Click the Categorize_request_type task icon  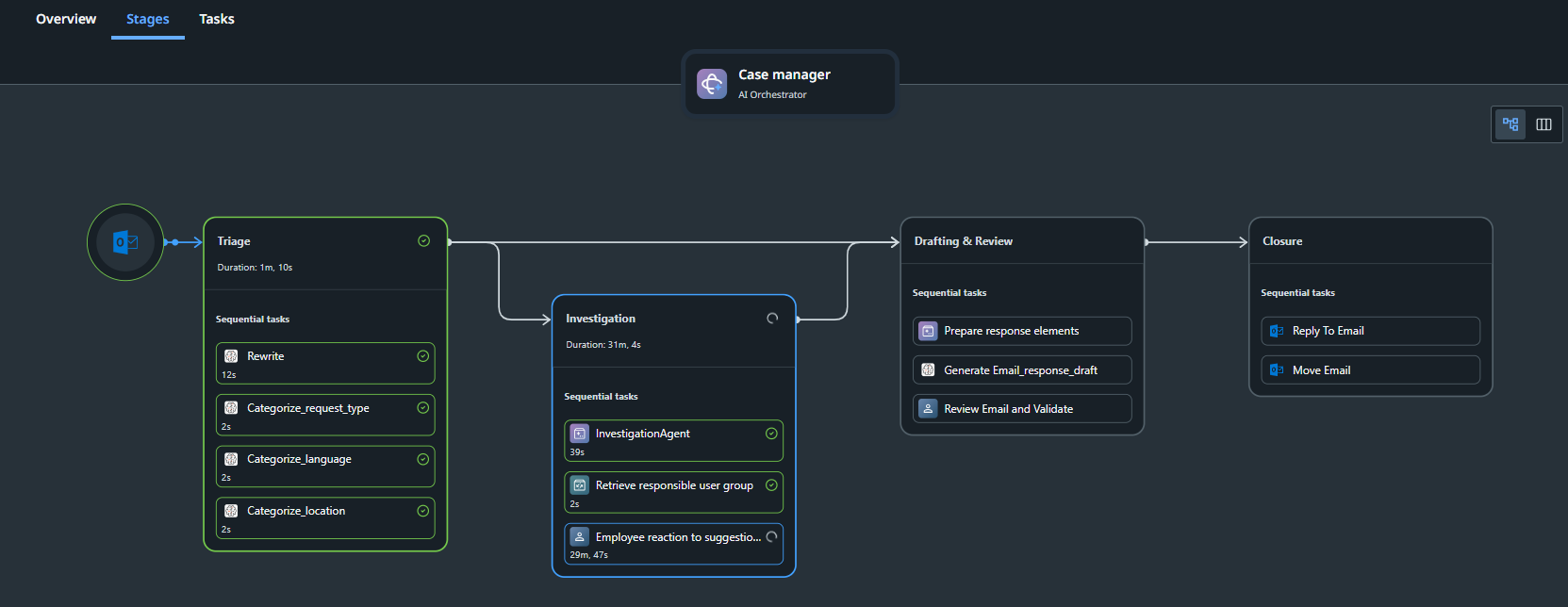click(231, 408)
